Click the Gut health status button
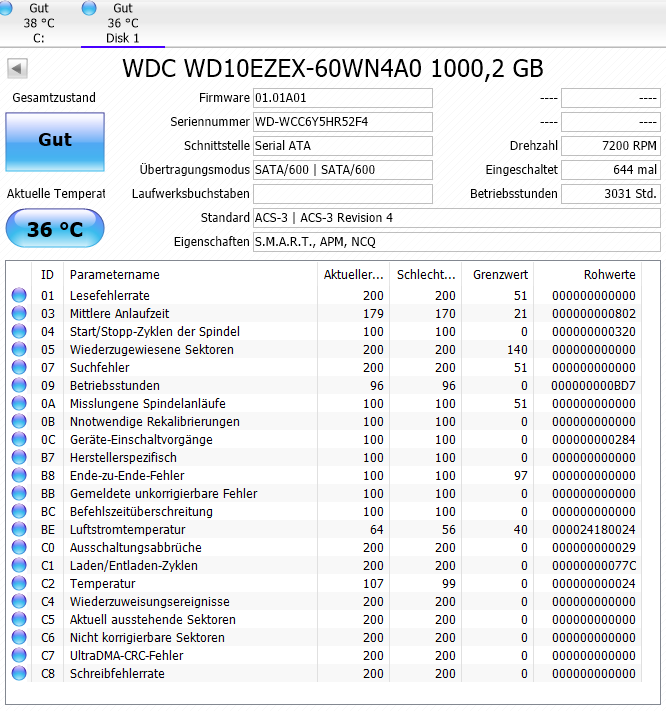Screen dimensions: 666x711 [55, 141]
